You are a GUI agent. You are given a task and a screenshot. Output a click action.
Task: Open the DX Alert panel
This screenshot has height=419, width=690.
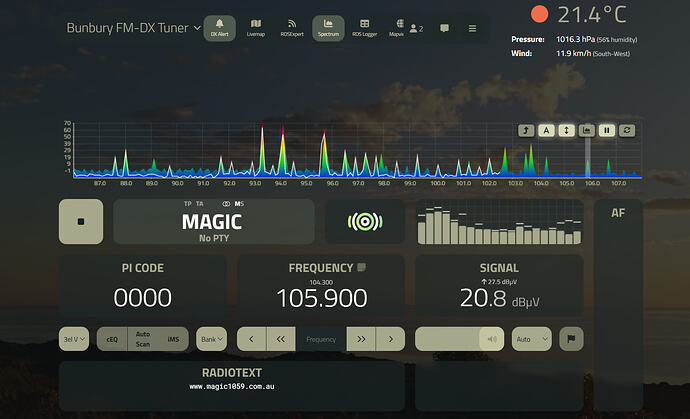[219, 28]
